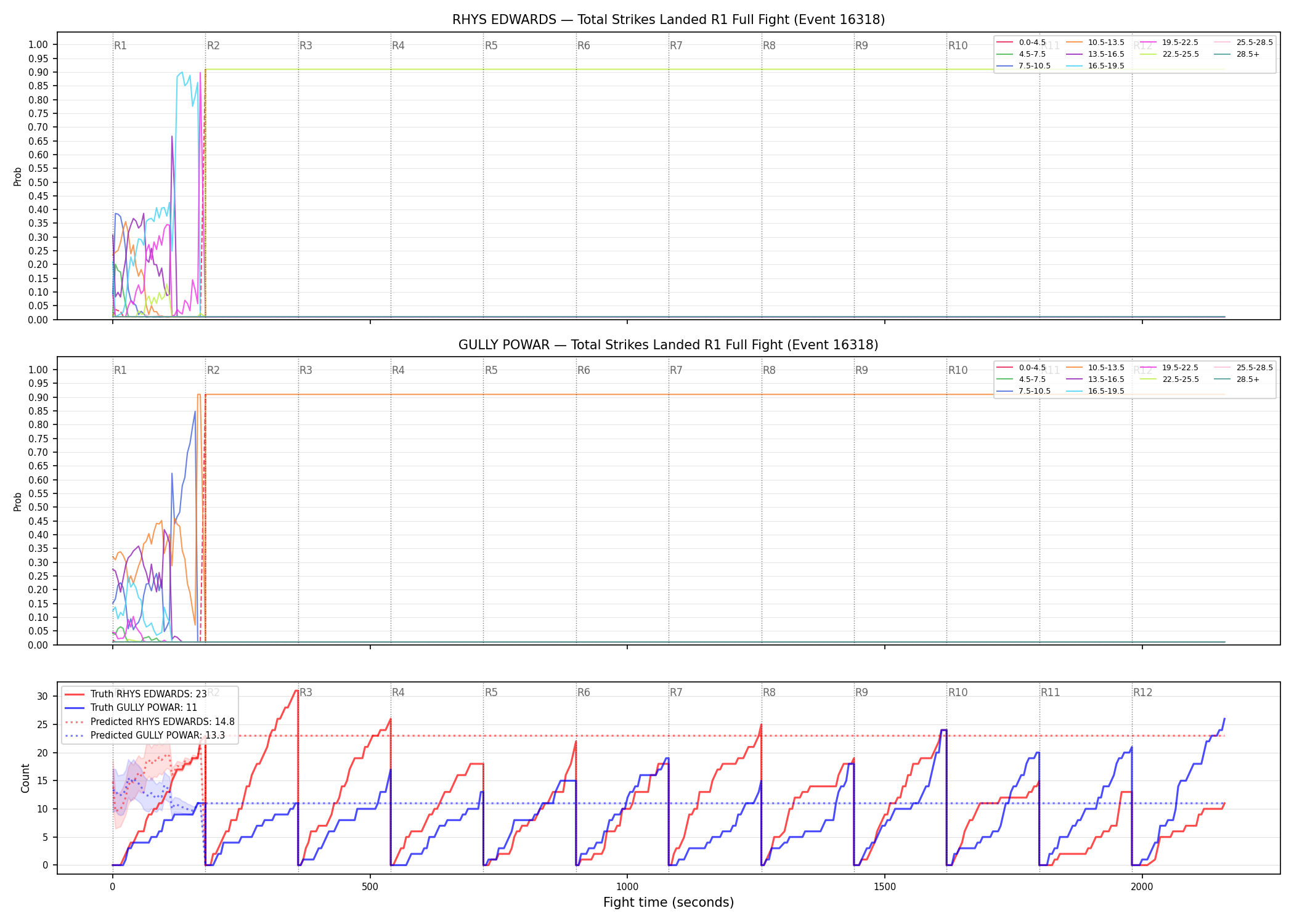Click the GULLY POWAR chart title
Image resolution: width=1294 pixels, height=924 pixels.
pyautogui.click(x=669, y=345)
